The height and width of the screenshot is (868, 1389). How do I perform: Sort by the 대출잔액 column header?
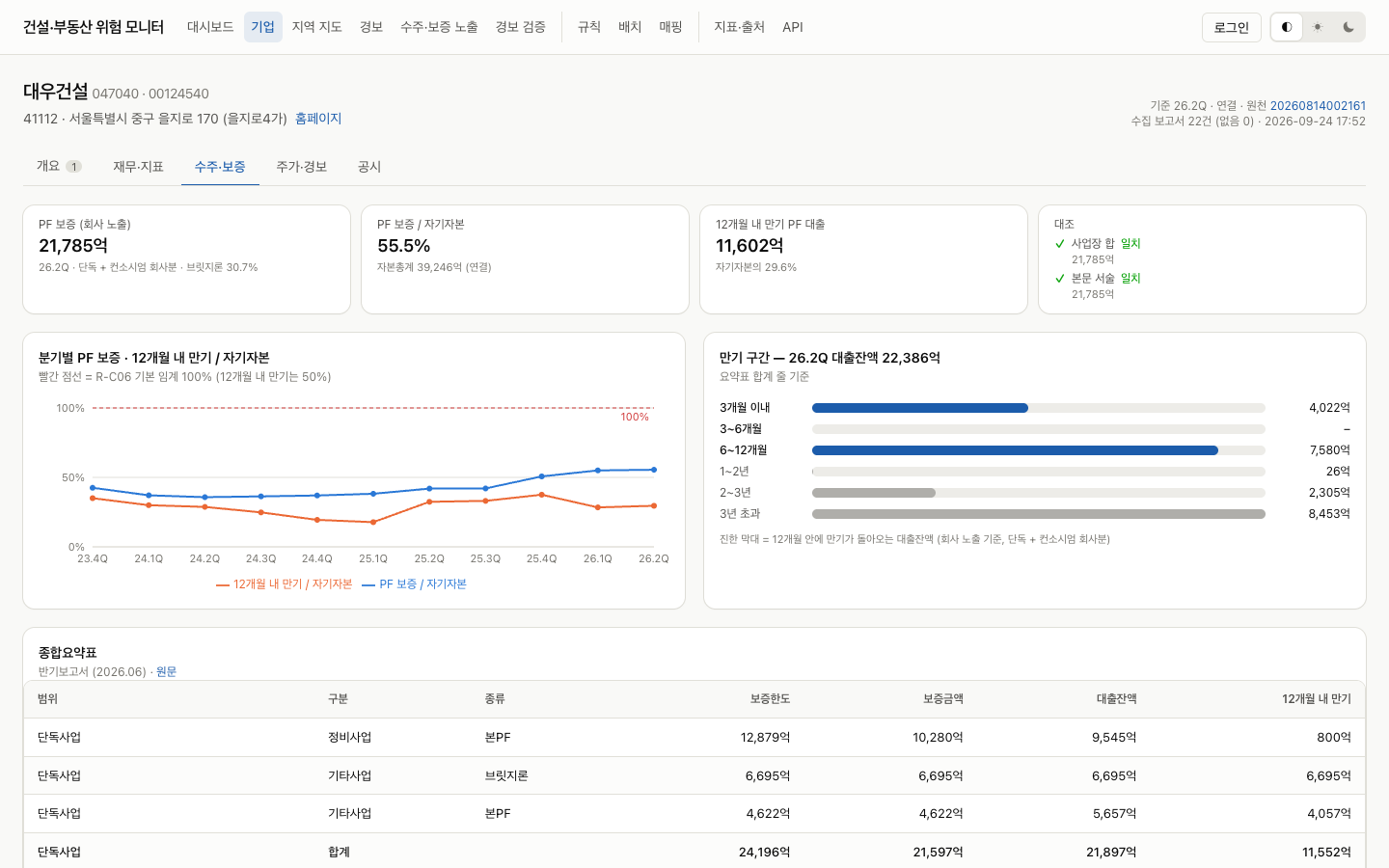click(1117, 699)
